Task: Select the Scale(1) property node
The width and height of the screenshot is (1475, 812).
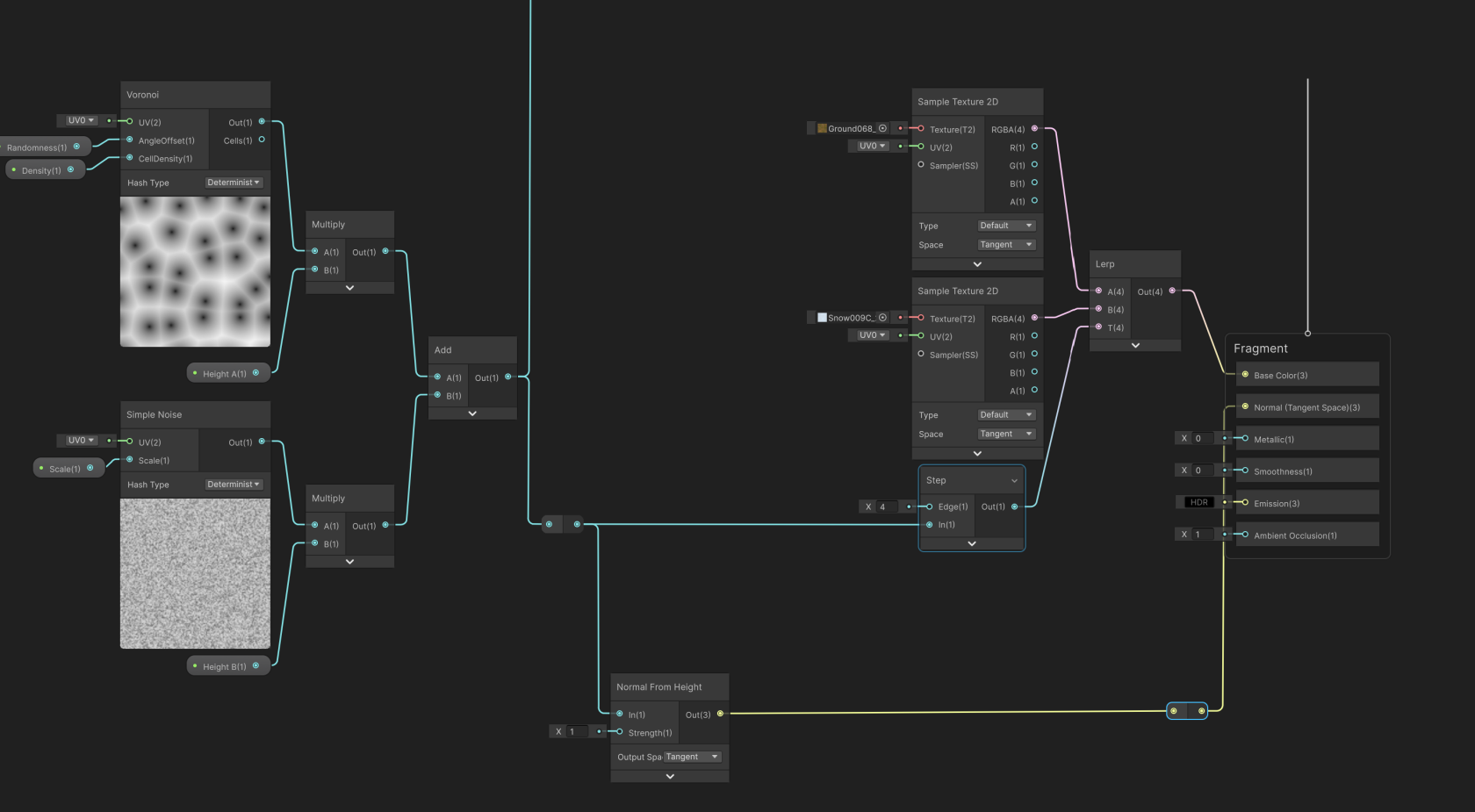Action: tap(68, 468)
